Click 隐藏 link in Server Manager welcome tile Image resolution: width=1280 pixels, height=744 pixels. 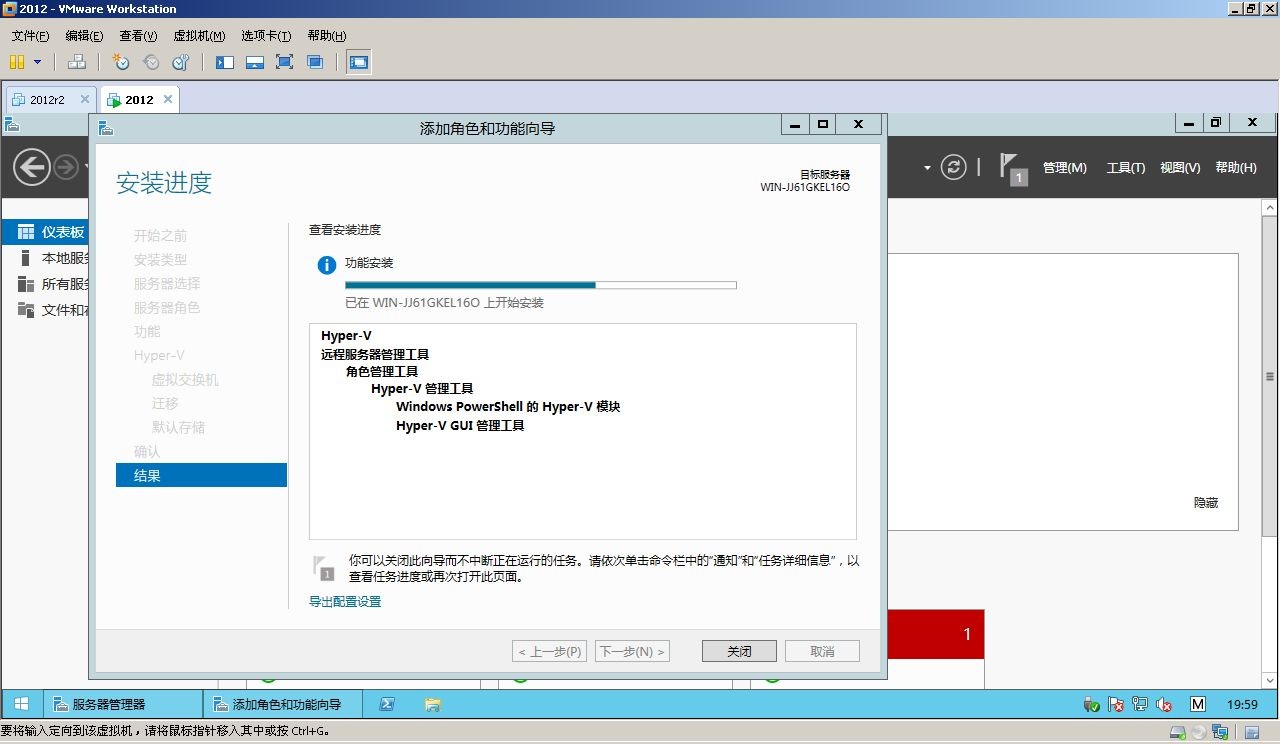point(1206,503)
